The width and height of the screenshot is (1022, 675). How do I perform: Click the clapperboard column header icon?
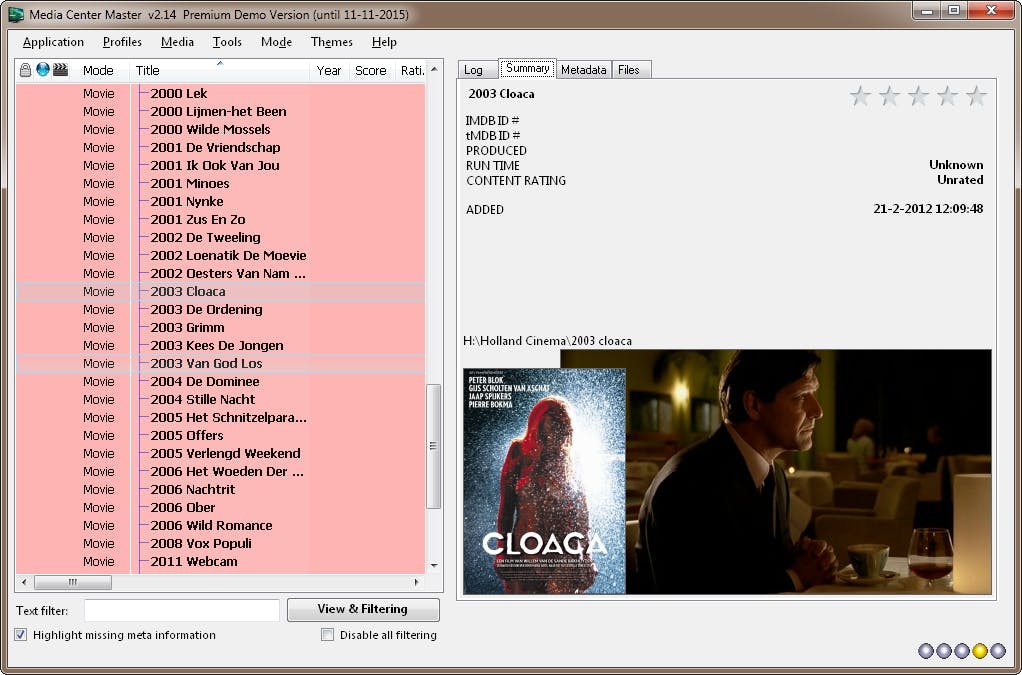61,70
